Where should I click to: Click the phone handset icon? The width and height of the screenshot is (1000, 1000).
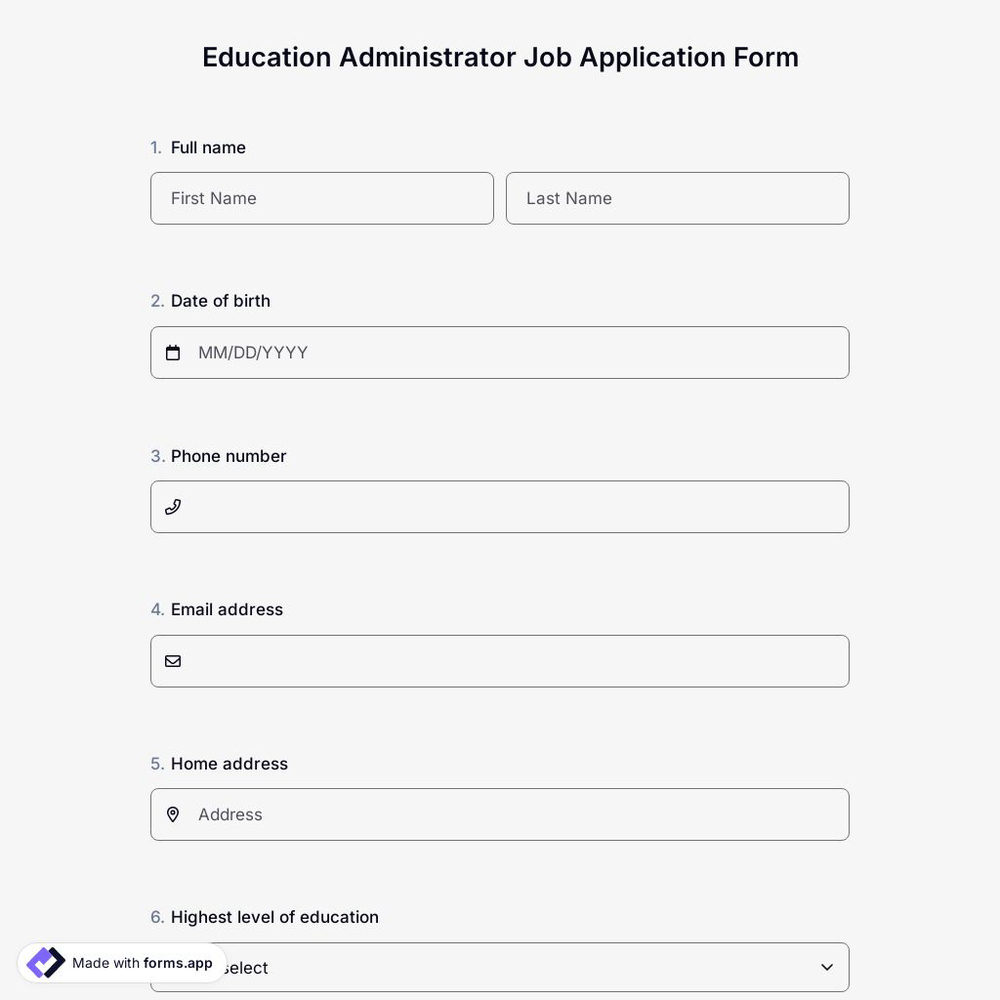click(x=172, y=506)
